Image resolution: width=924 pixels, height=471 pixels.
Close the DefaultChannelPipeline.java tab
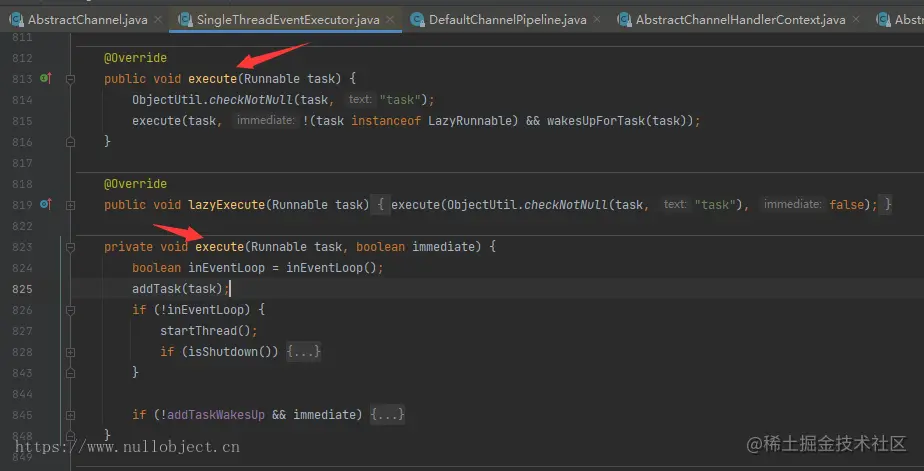point(597,20)
